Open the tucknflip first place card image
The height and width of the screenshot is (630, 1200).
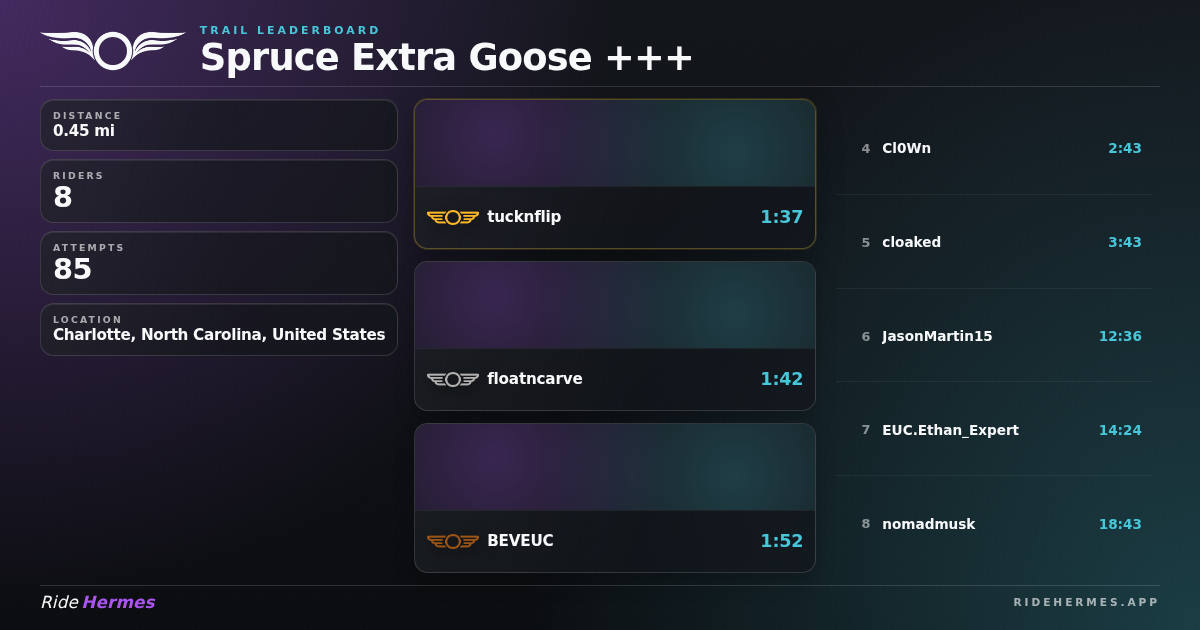(x=614, y=143)
